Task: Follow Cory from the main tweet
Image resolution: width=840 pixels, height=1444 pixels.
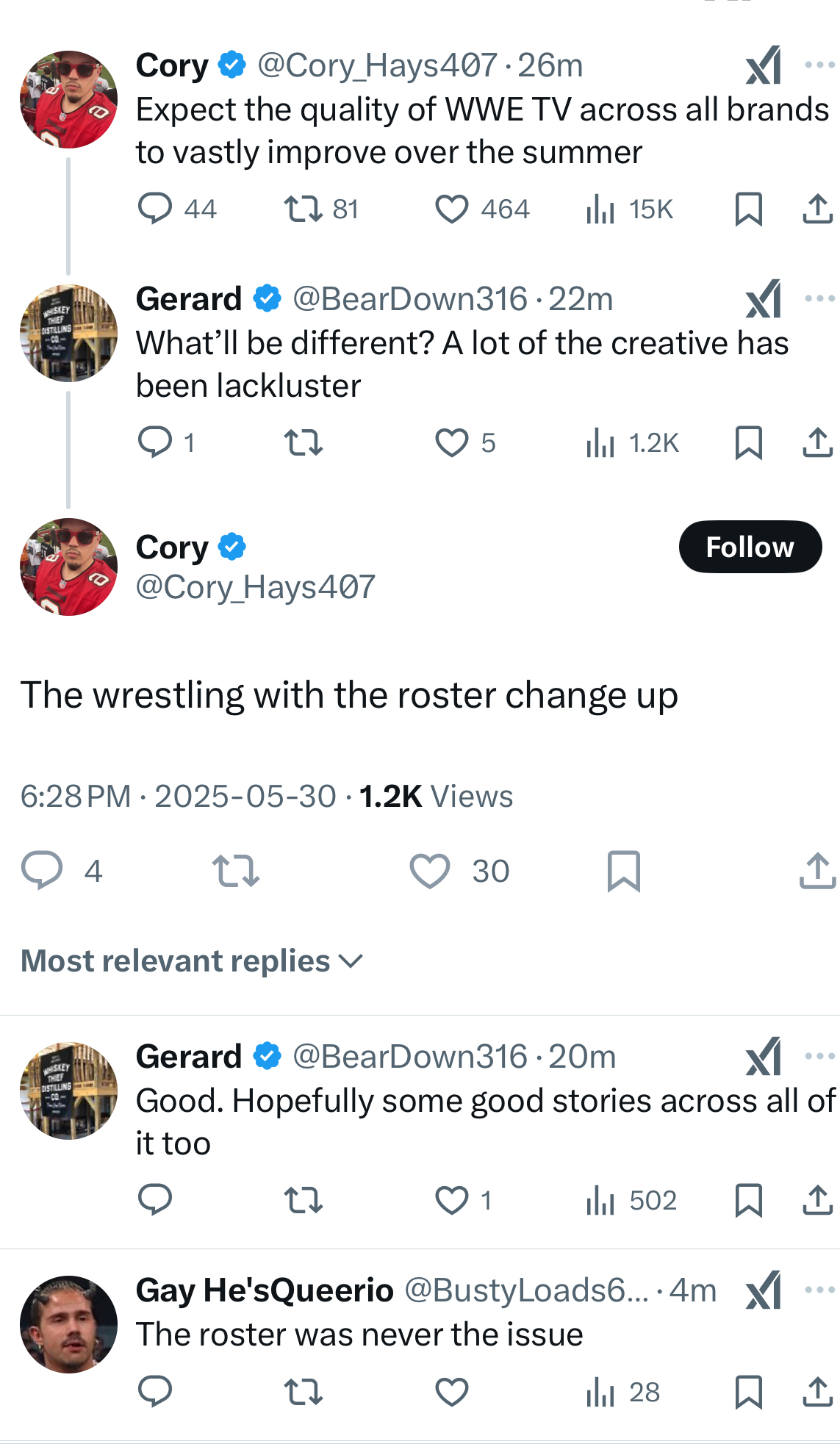Action: (x=750, y=547)
